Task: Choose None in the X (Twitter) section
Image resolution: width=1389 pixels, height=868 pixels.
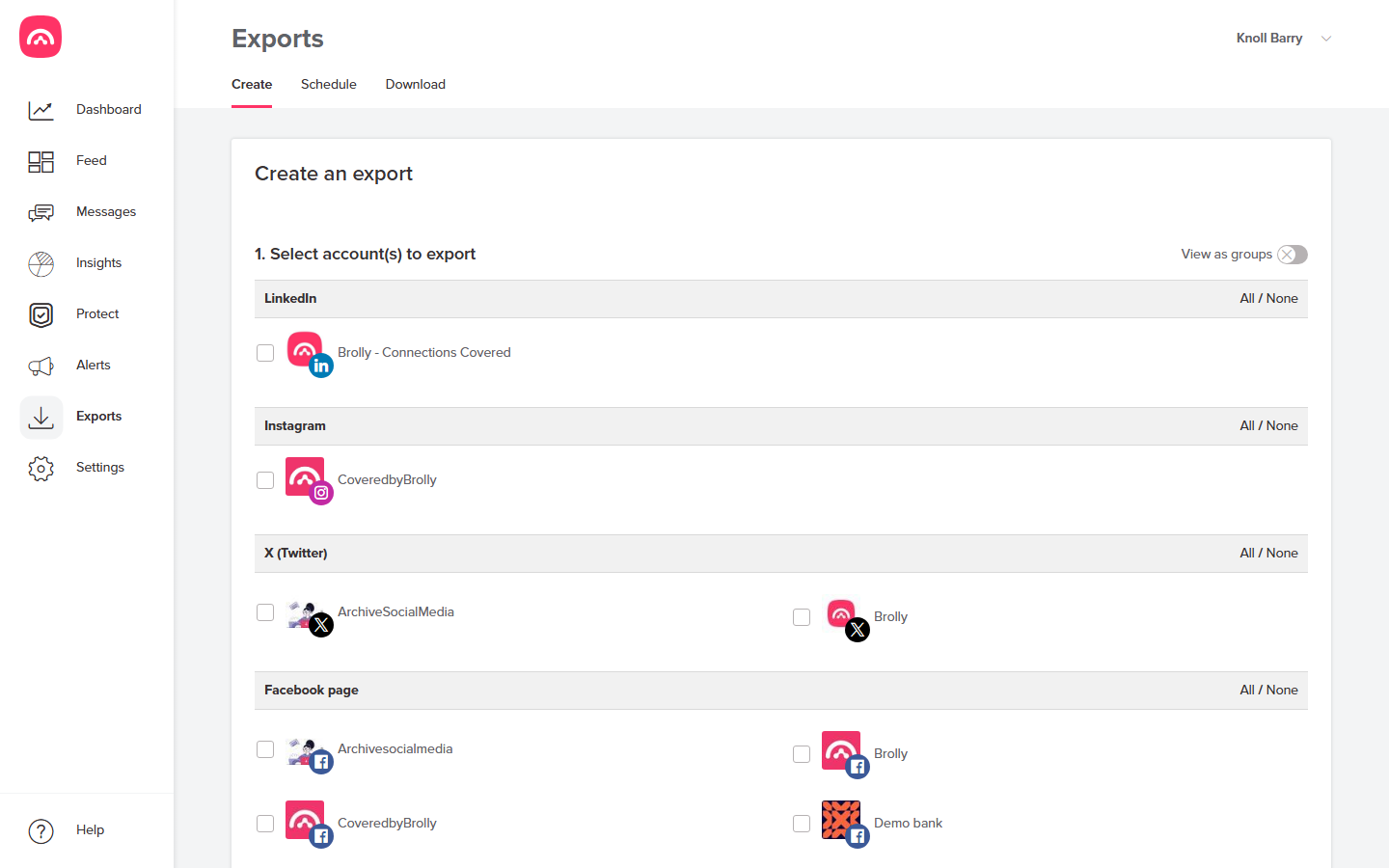Action: pyautogui.click(x=1282, y=554)
